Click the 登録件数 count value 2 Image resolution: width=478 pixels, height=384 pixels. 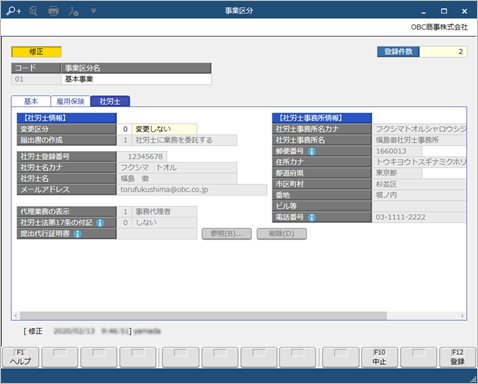(x=443, y=52)
